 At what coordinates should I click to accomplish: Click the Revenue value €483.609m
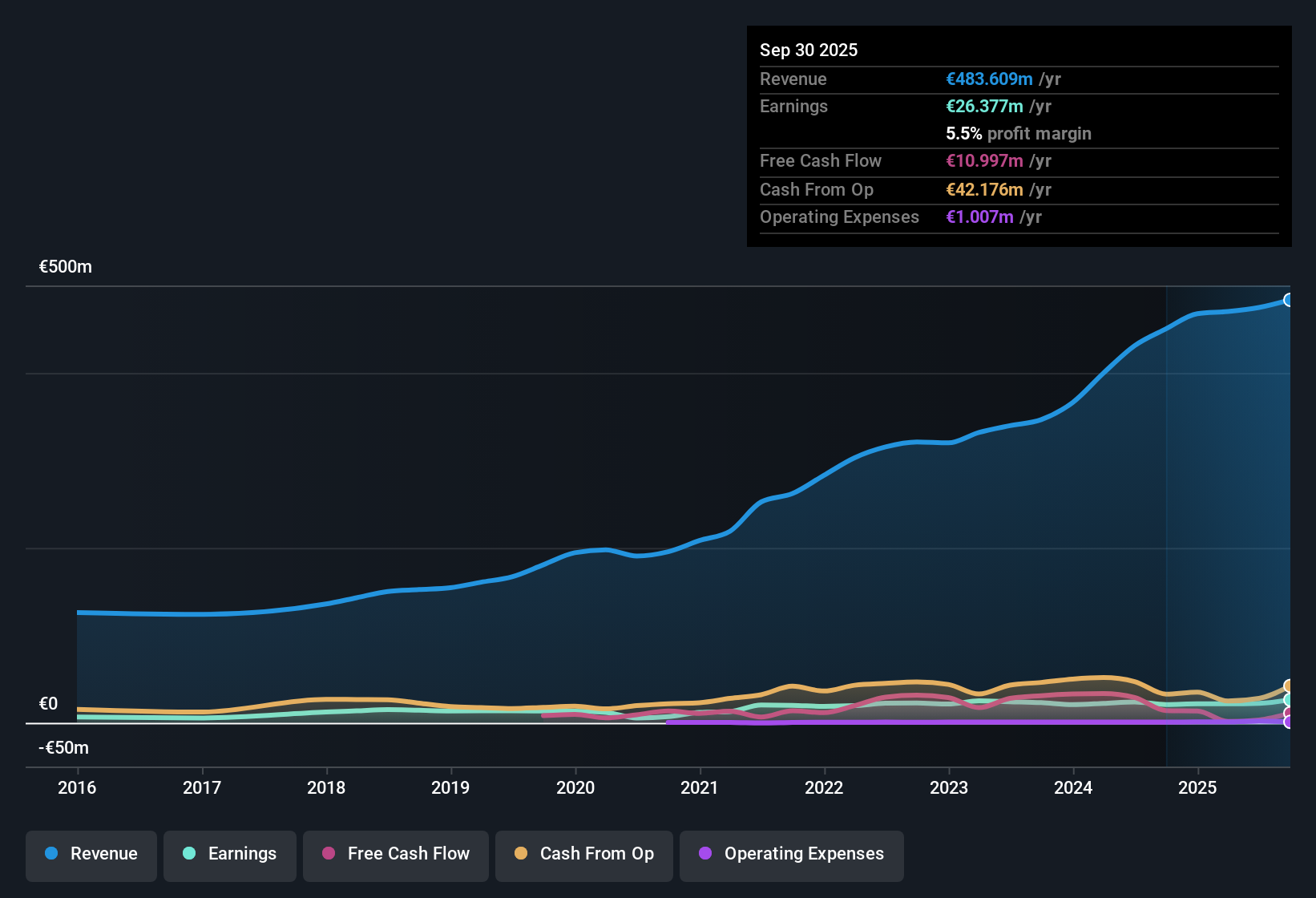[988, 79]
